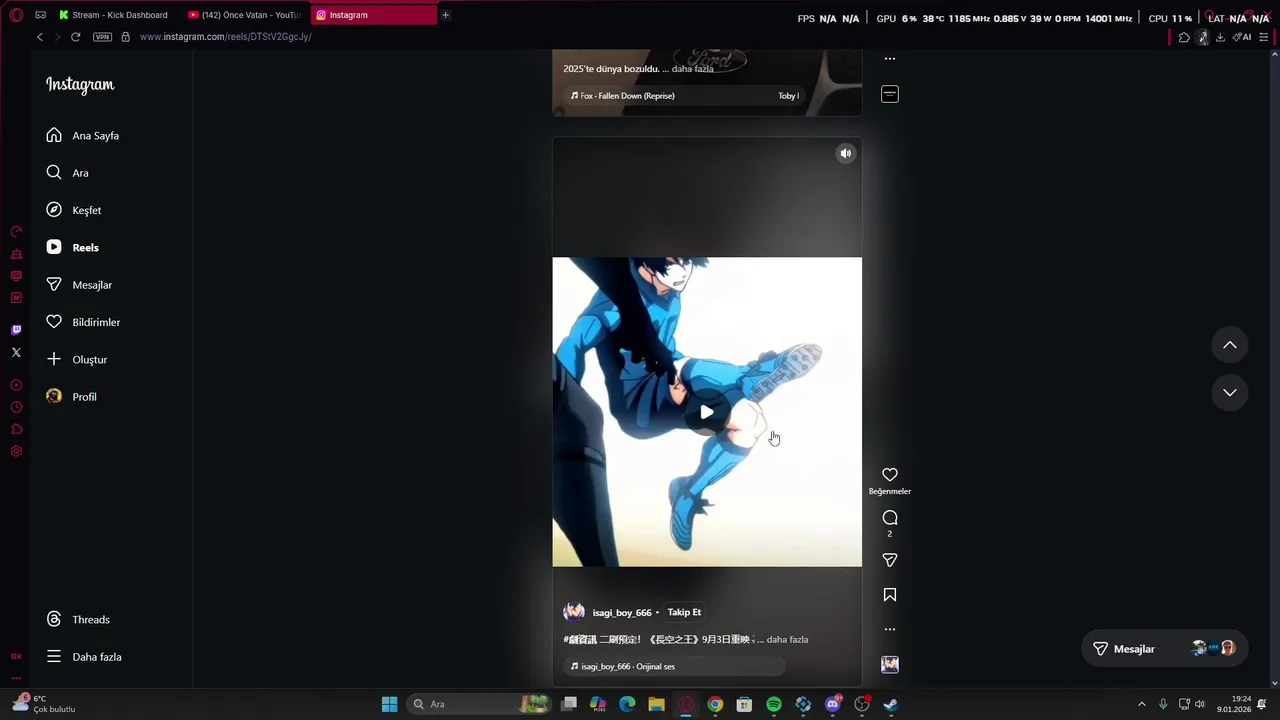Reload the page
Image resolution: width=1280 pixels, height=720 pixels.
click(x=75, y=37)
